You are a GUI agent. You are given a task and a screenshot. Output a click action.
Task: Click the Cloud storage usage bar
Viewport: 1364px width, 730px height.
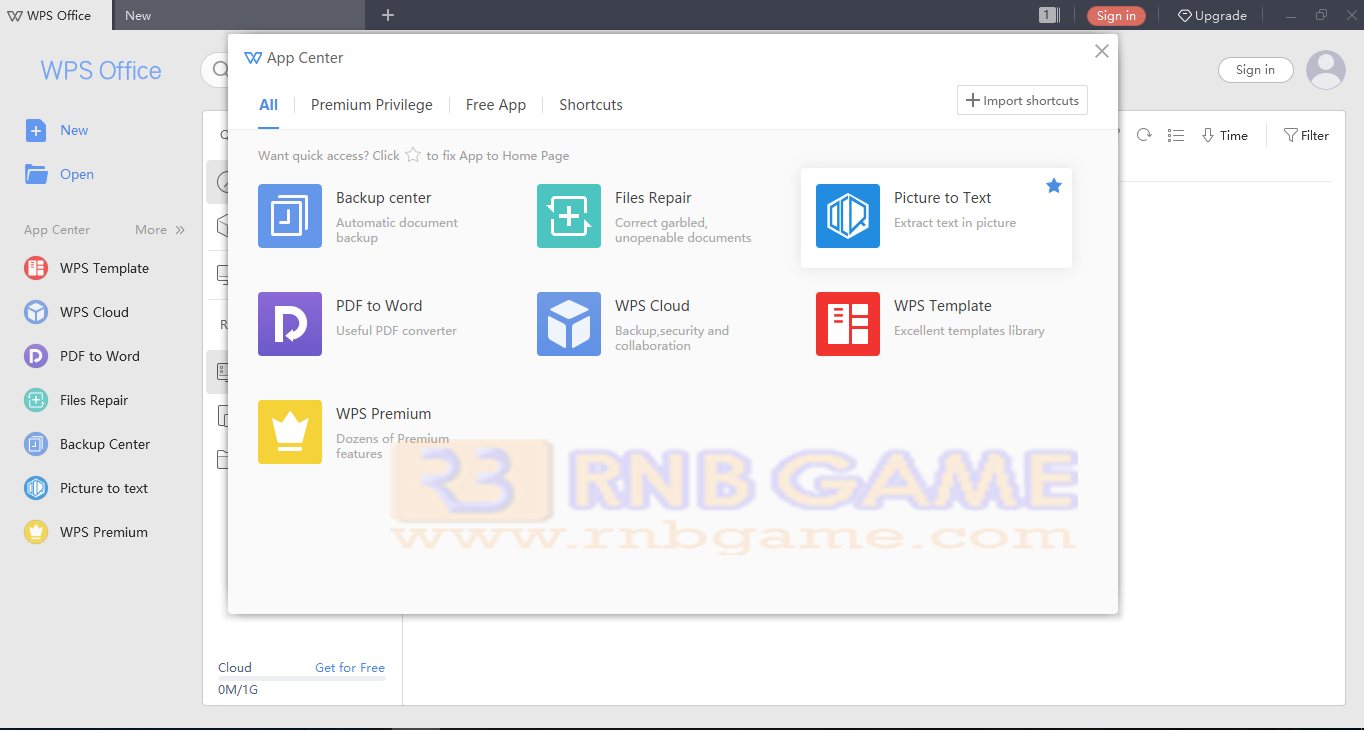pos(302,679)
